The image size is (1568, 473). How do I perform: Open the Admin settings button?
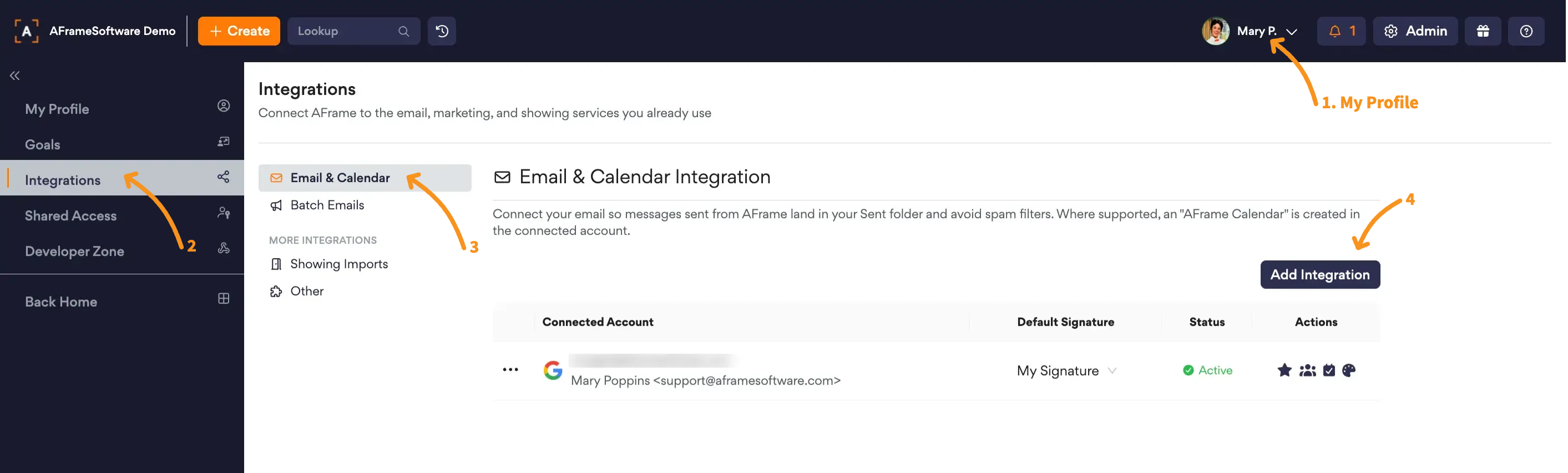1415,31
